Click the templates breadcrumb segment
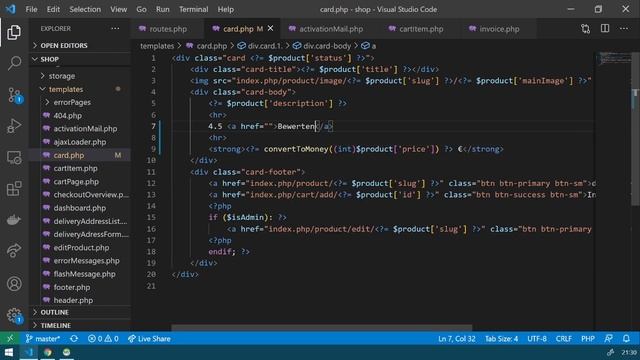Viewport: 640px width, 360px height. tap(157, 46)
